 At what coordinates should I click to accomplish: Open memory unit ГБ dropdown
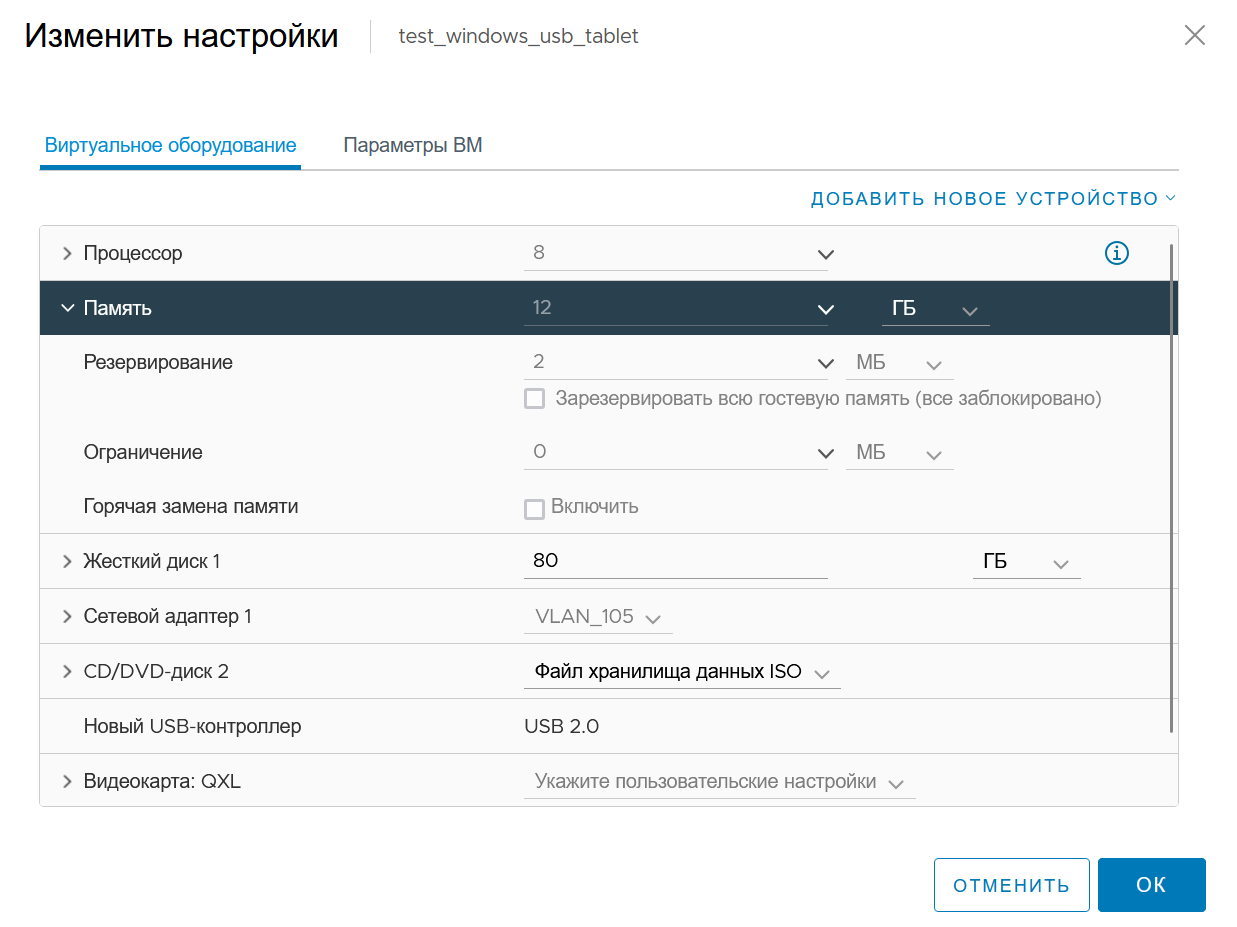click(x=935, y=309)
